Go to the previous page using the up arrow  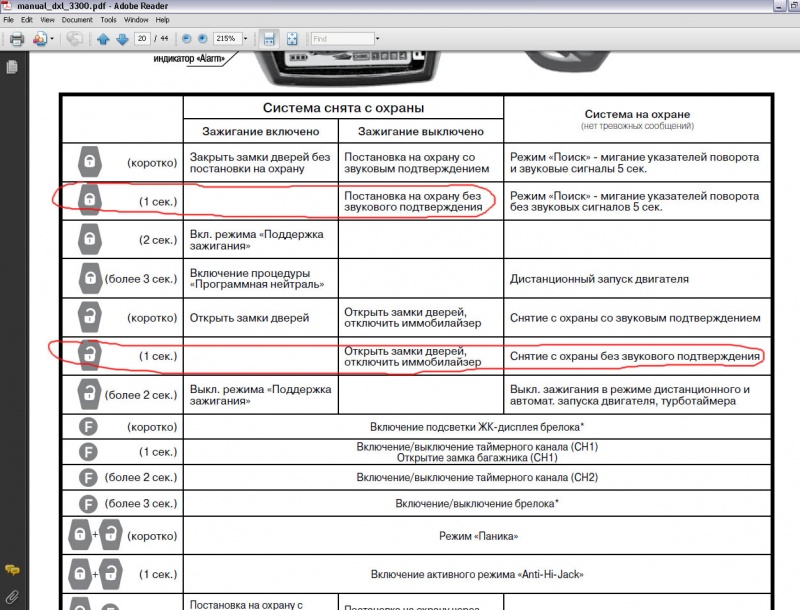tap(103, 39)
